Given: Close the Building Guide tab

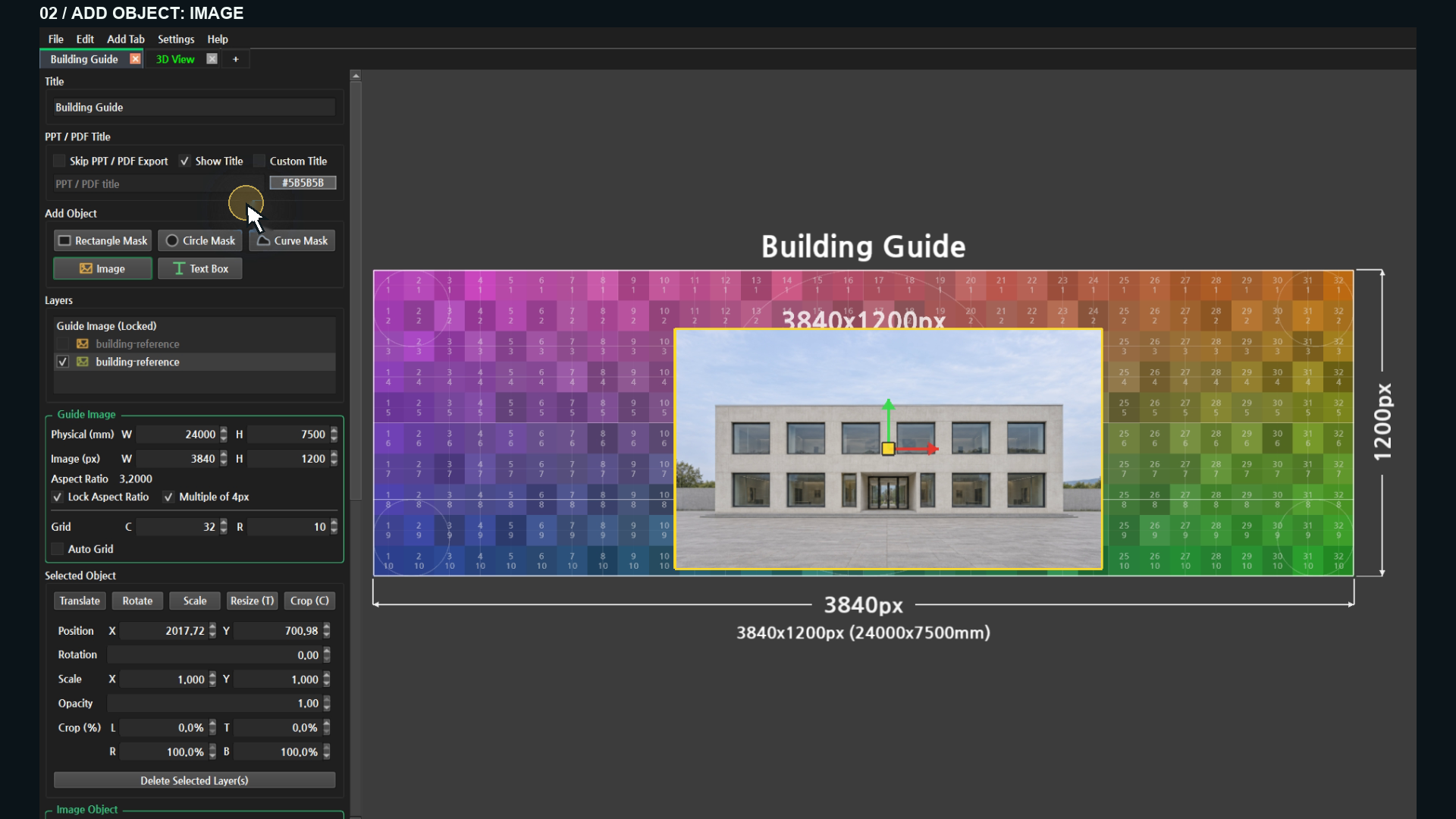Looking at the screenshot, I should [135, 59].
